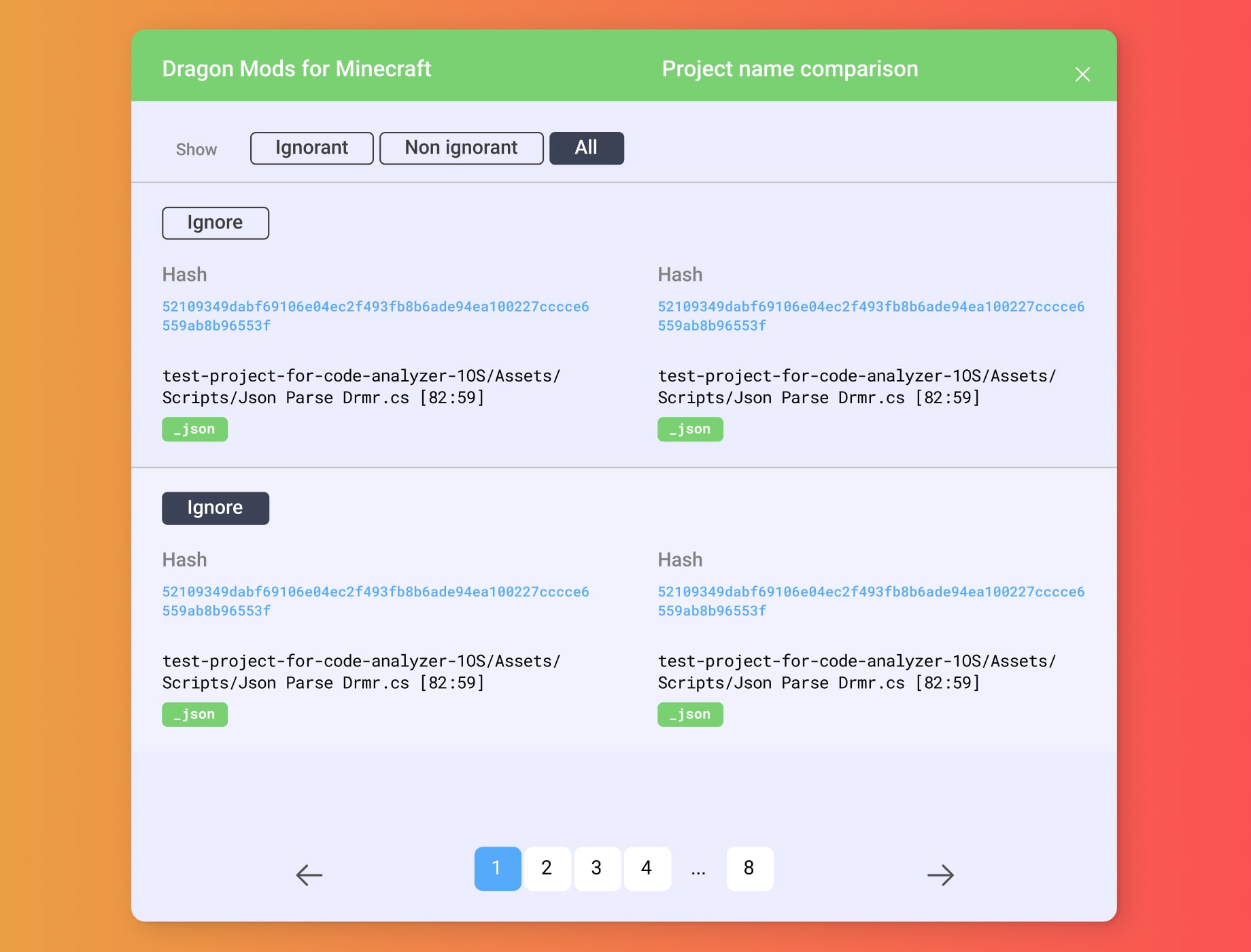Open the bottom-left hash link
The width and height of the screenshot is (1251, 952).
376,601
